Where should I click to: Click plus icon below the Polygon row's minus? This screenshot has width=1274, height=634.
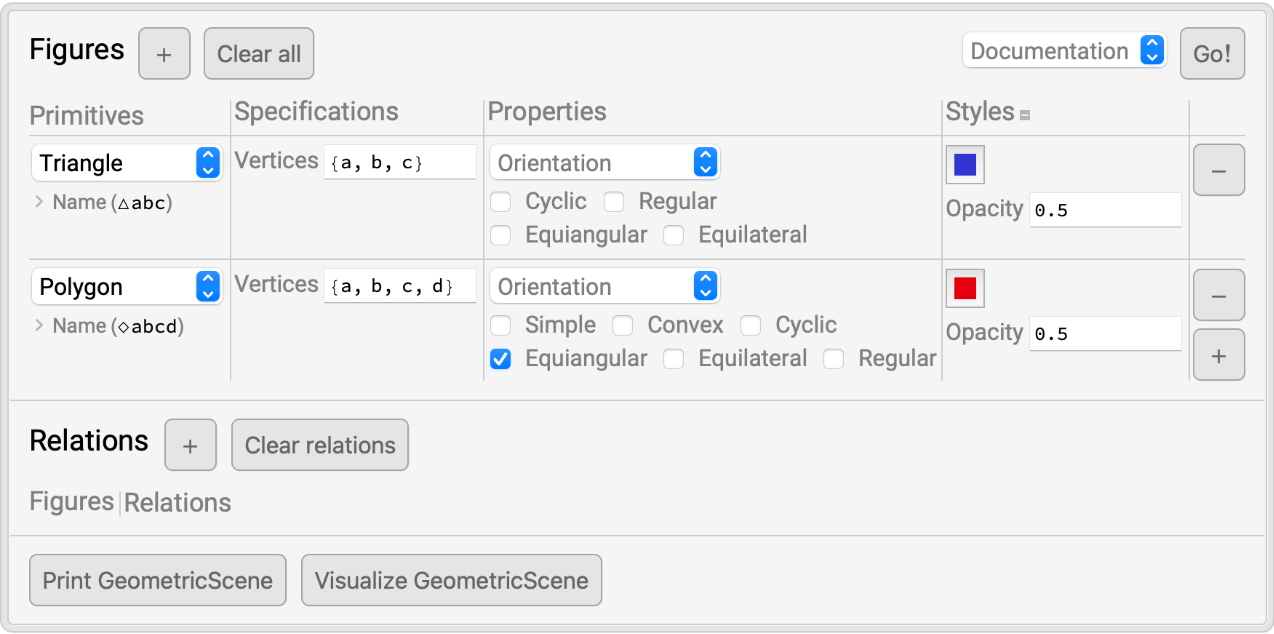(x=1218, y=355)
